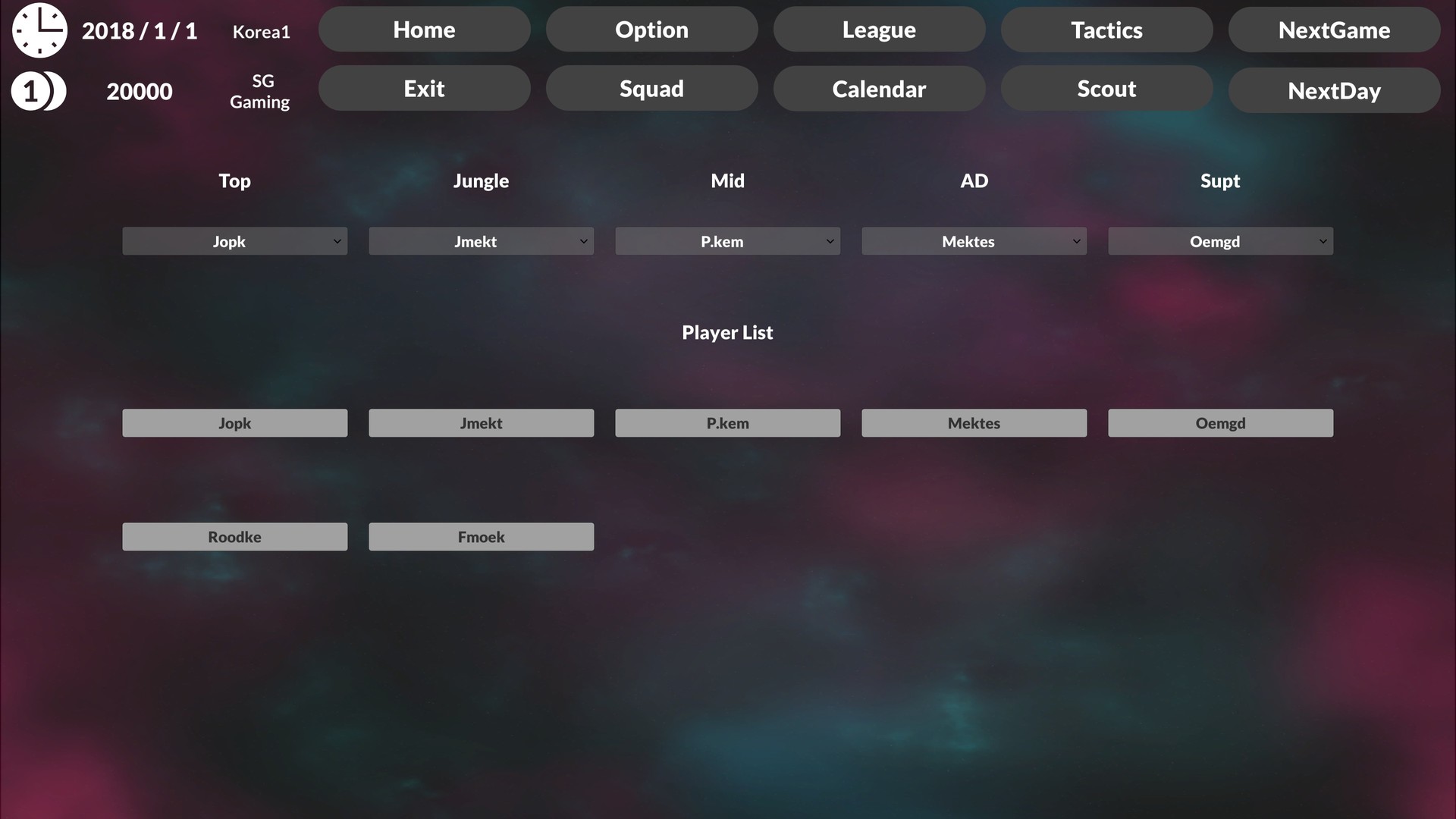Click the NextDay button

tap(1334, 89)
